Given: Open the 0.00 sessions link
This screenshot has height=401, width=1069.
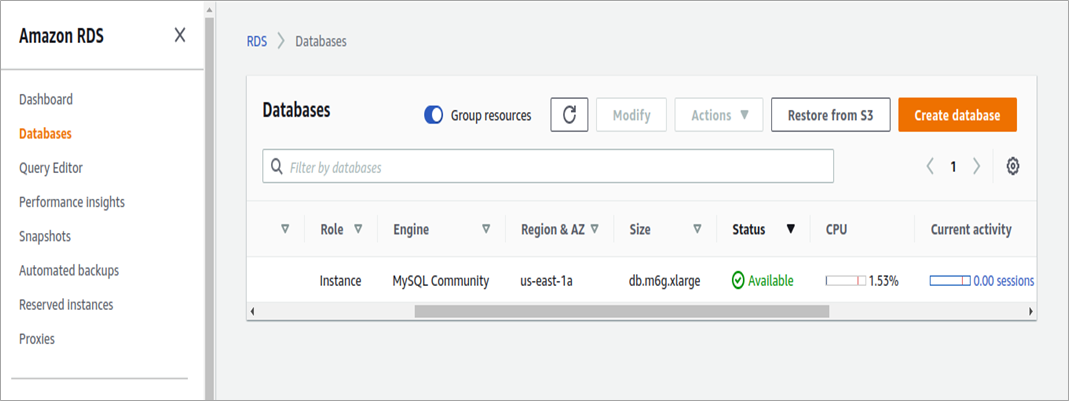Looking at the screenshot, I should [1004, 280].
